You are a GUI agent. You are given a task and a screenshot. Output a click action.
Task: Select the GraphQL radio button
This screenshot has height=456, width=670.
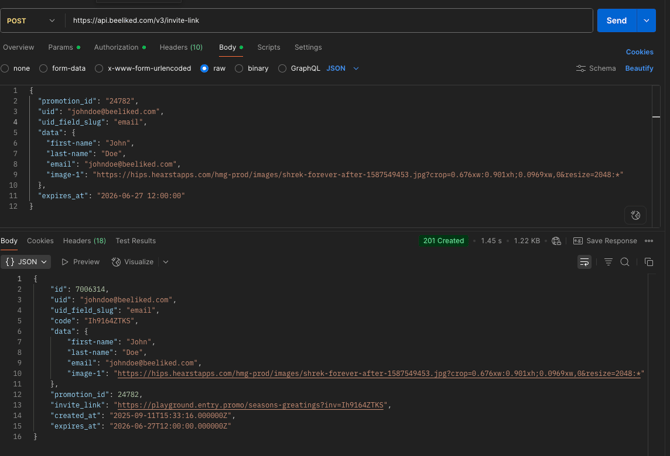tap(282, 68)
